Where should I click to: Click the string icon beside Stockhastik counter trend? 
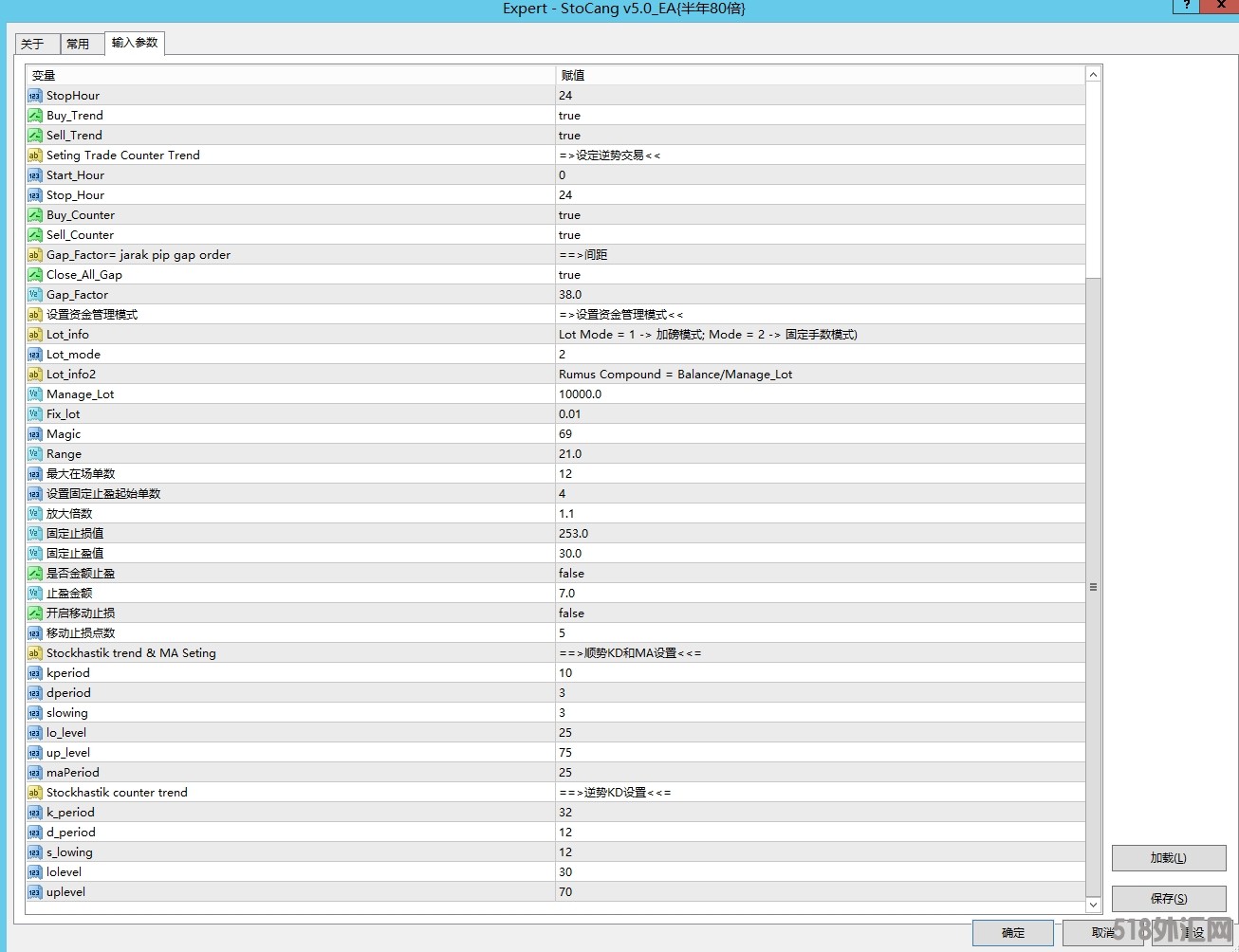(35, 793)
